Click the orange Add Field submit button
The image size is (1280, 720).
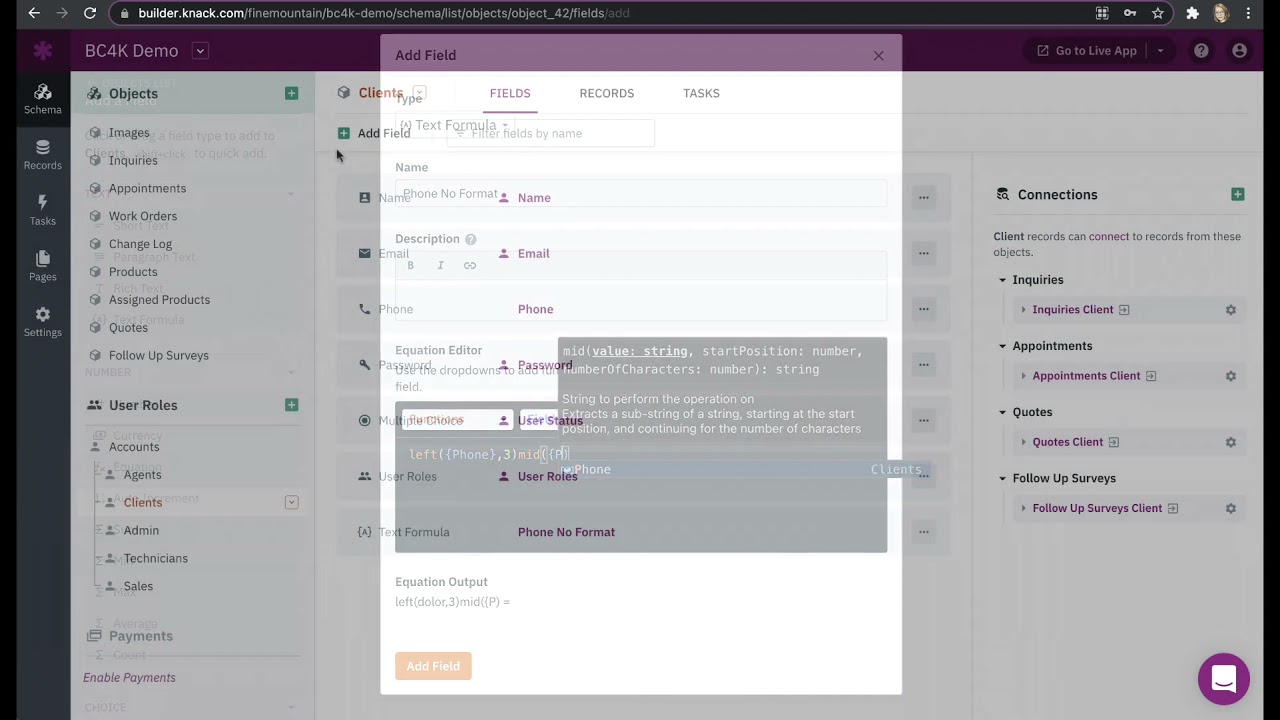pos(433,666)
